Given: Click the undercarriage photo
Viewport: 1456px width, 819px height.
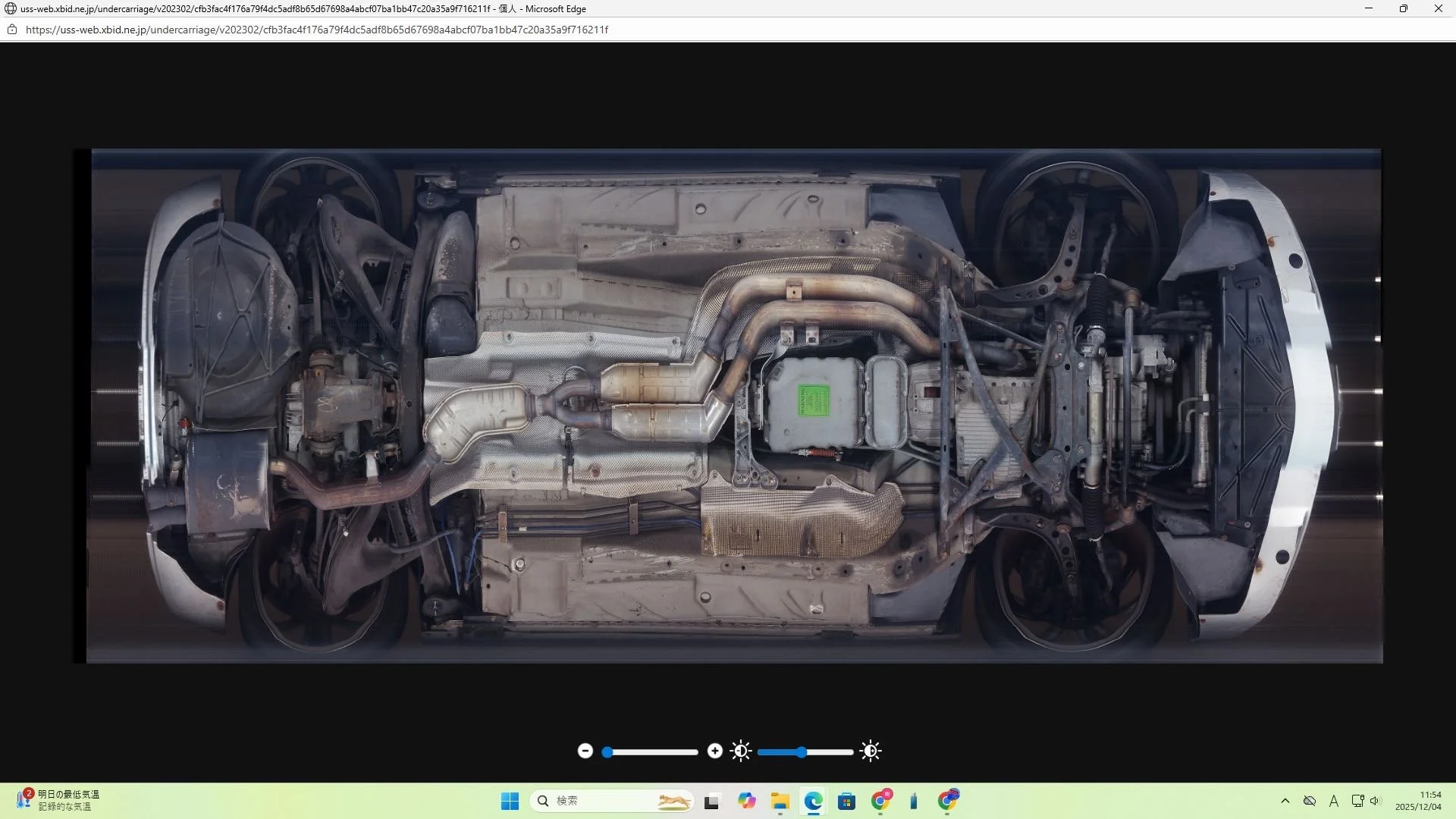Looking at the screenshot, I should click(x=734, y=406).
